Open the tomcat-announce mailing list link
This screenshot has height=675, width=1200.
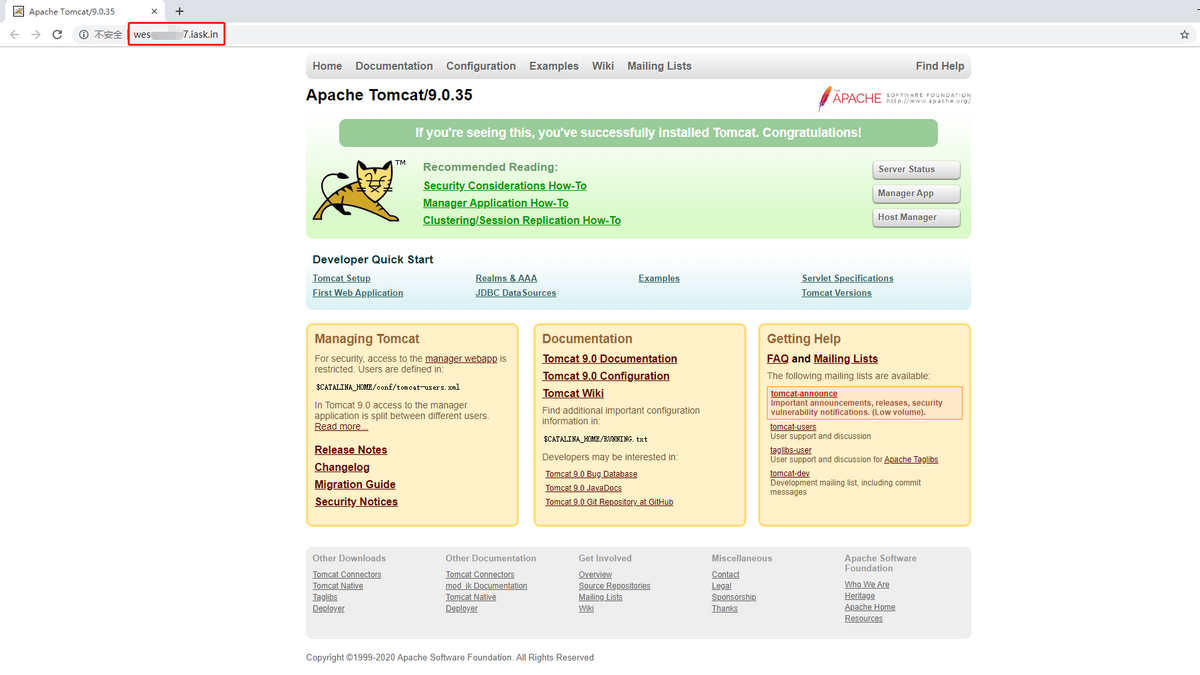coord(804,394)
